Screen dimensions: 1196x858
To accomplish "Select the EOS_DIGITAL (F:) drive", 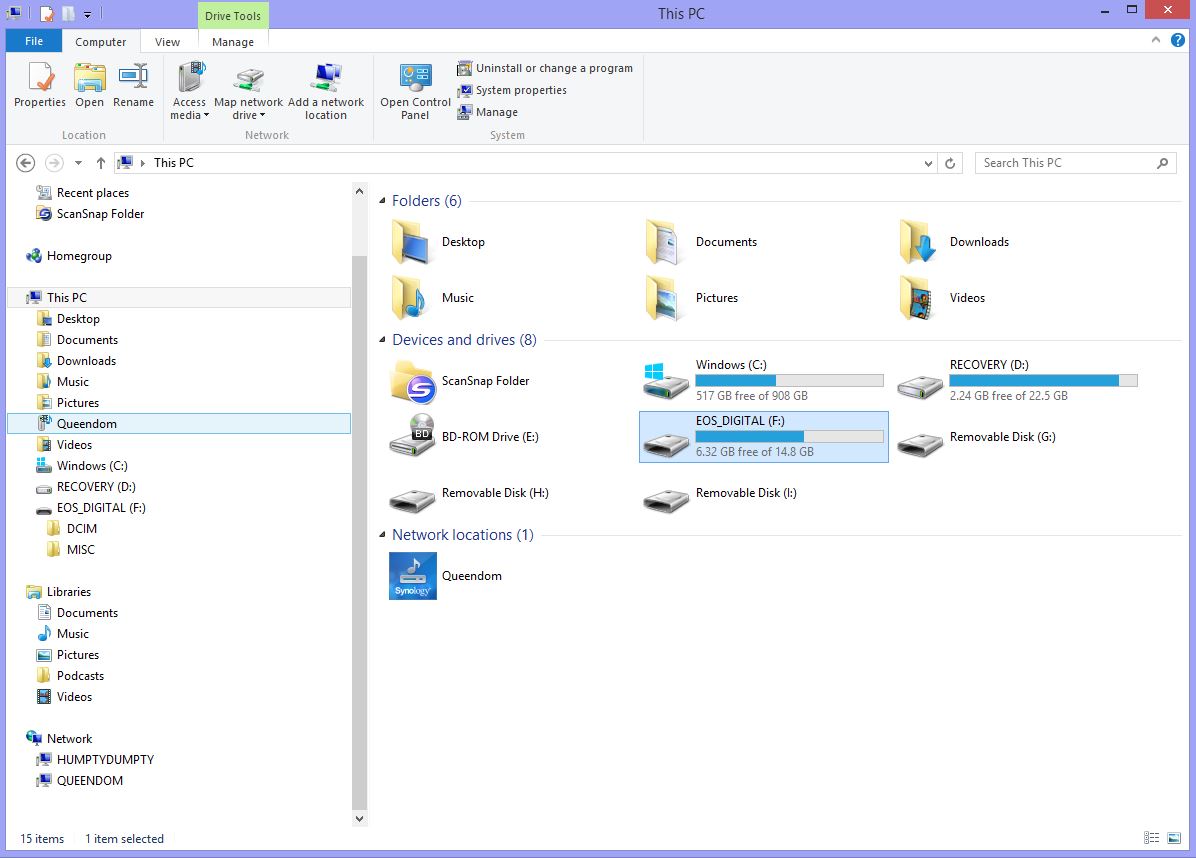I will point(764,437).
